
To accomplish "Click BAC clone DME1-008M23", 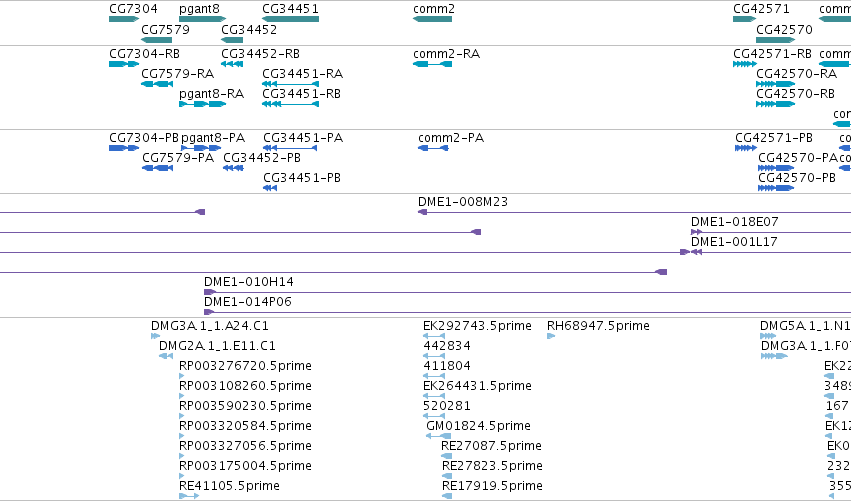I will [462, 202].
